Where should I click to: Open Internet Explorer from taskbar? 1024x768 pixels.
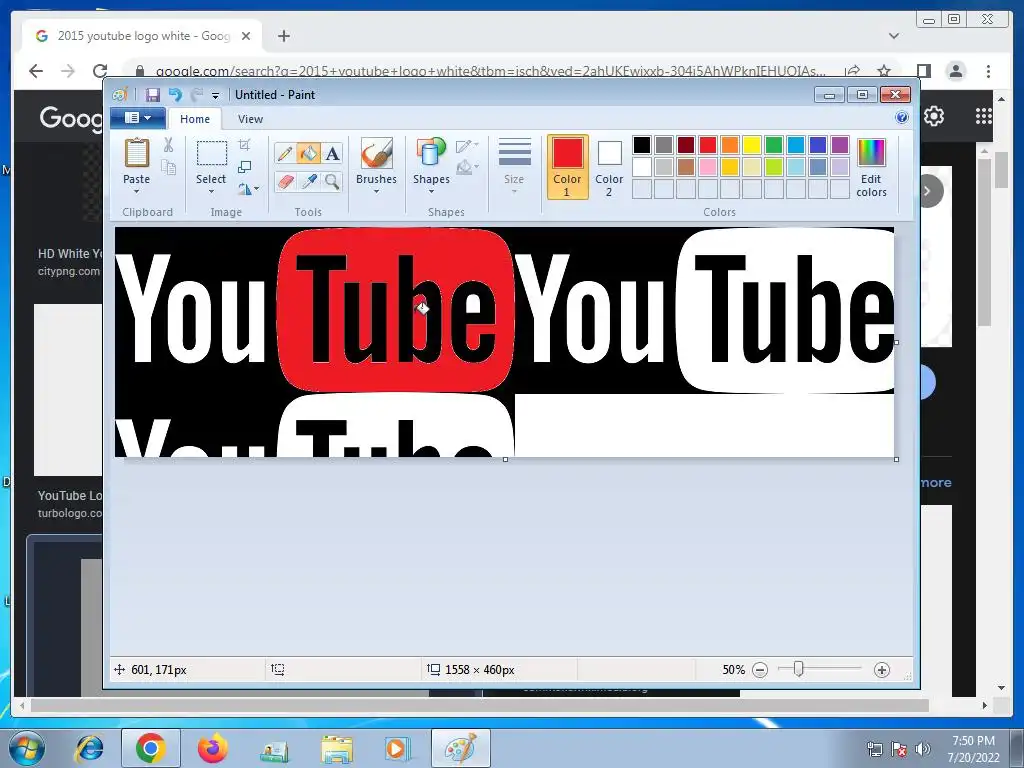89,748
